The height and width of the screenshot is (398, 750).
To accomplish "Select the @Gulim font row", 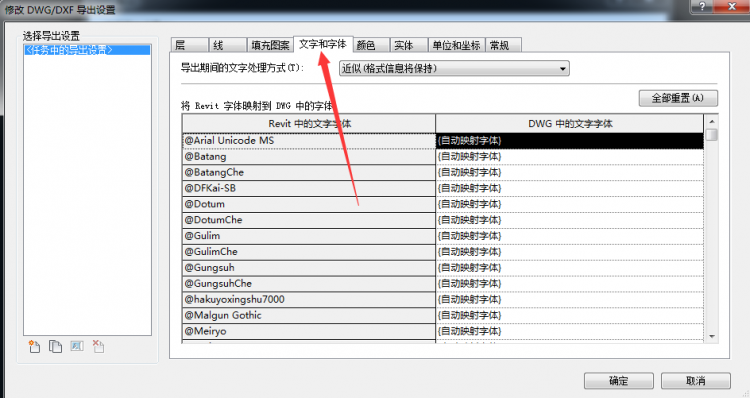I will (x=309, y=236).
